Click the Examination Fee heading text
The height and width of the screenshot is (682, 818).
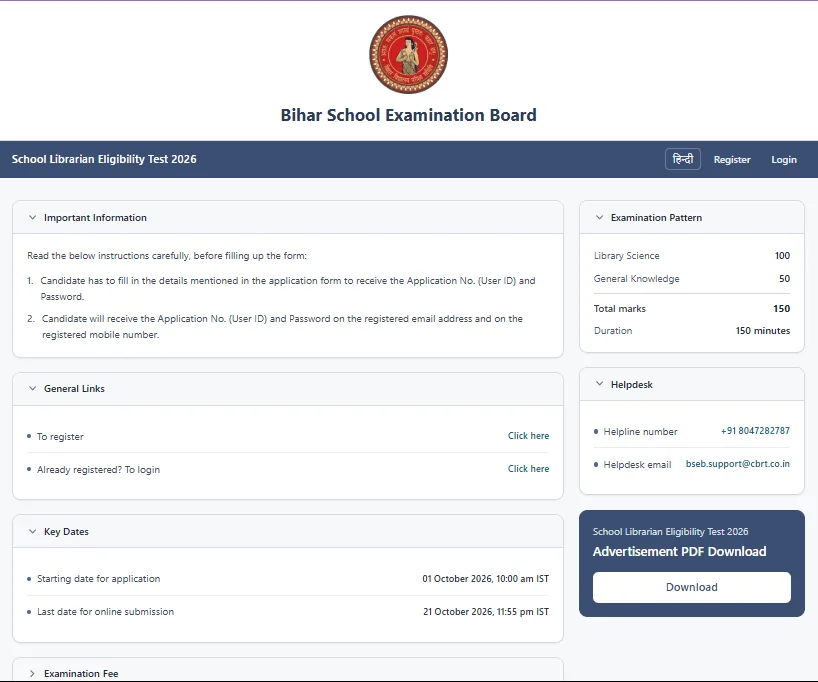81,674
